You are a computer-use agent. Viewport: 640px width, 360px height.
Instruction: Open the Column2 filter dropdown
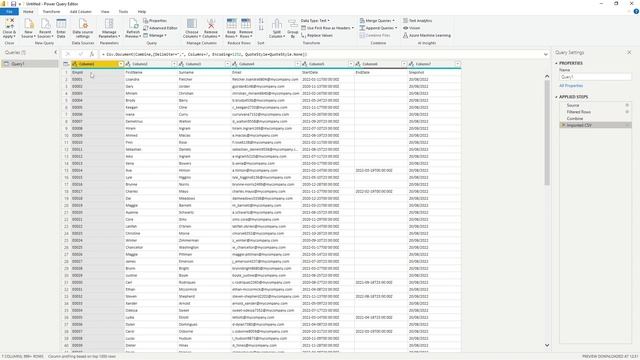tap(174, 64)
